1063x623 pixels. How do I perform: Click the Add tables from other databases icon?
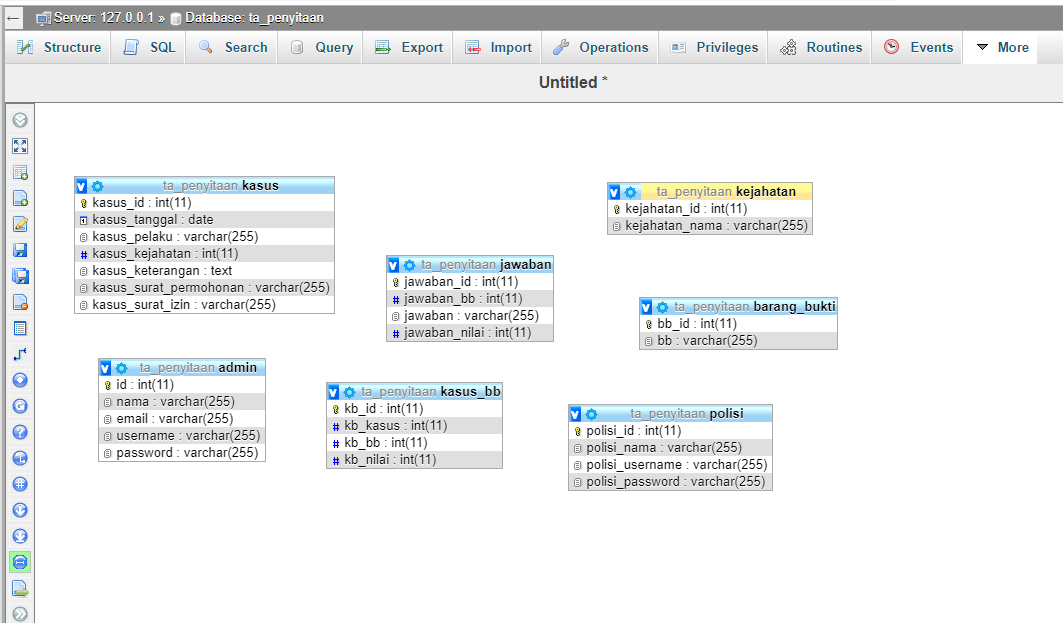[x=20, y=172]
